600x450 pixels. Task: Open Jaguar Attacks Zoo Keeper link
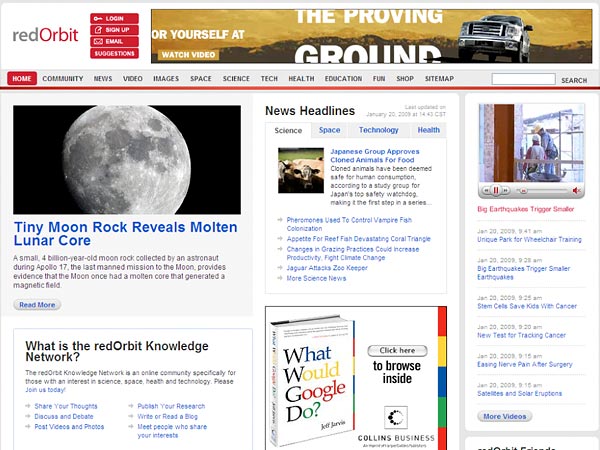327,268
